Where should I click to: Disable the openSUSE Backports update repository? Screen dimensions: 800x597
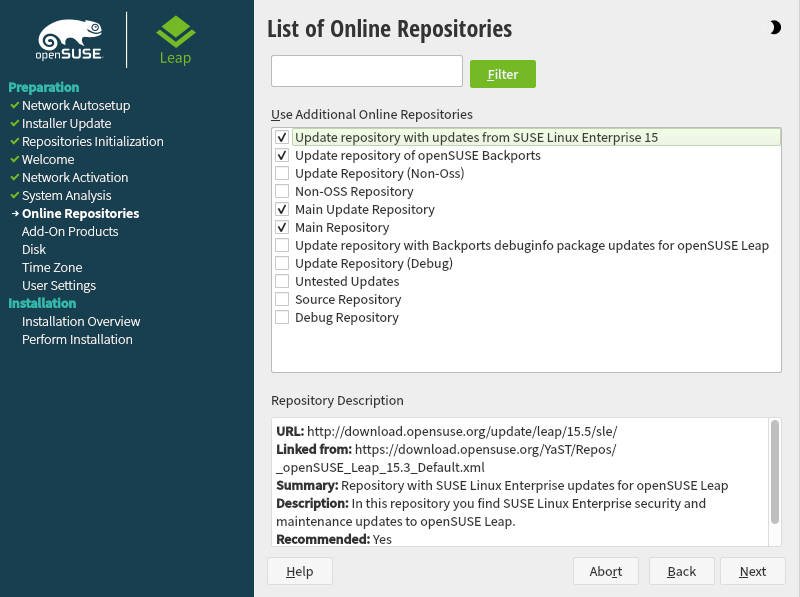click(x=283, y=156)
